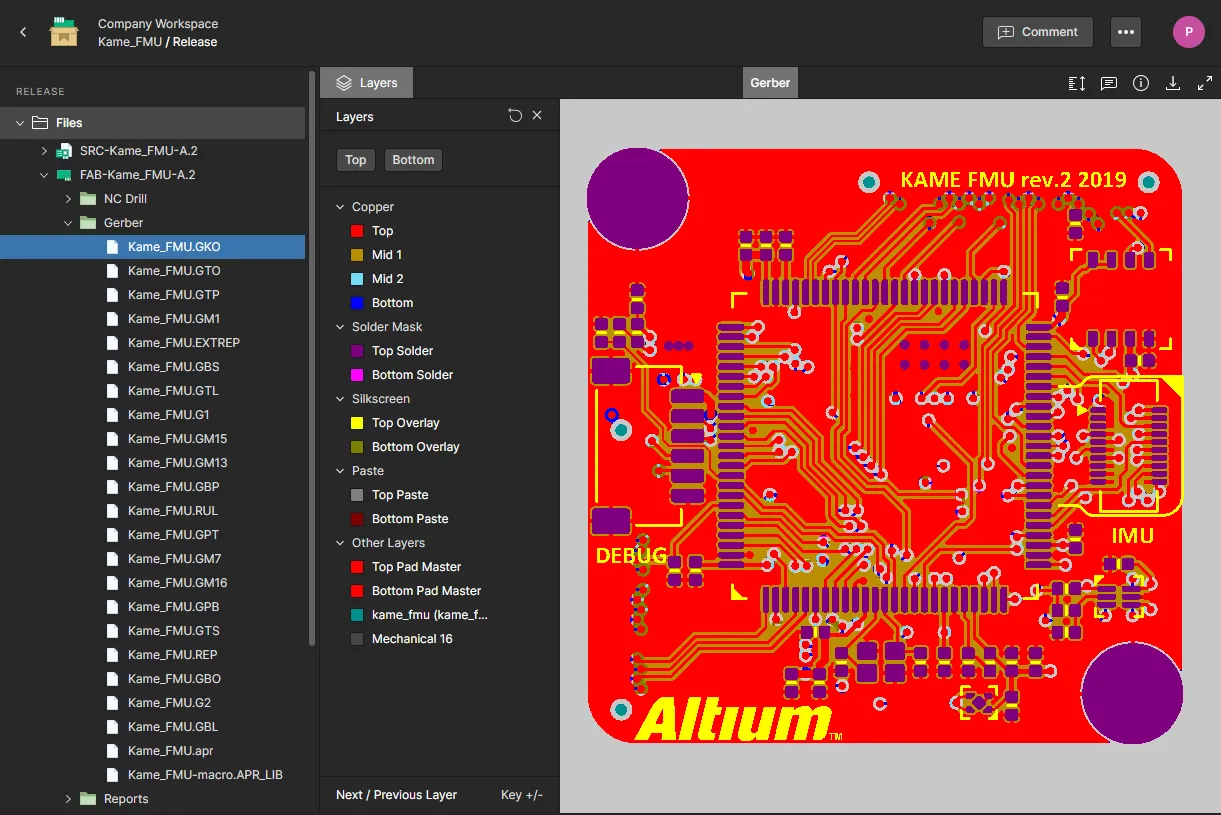Toggle the Mid 1 layer visibility
The image size is (1221, 815).
(357, 255)
